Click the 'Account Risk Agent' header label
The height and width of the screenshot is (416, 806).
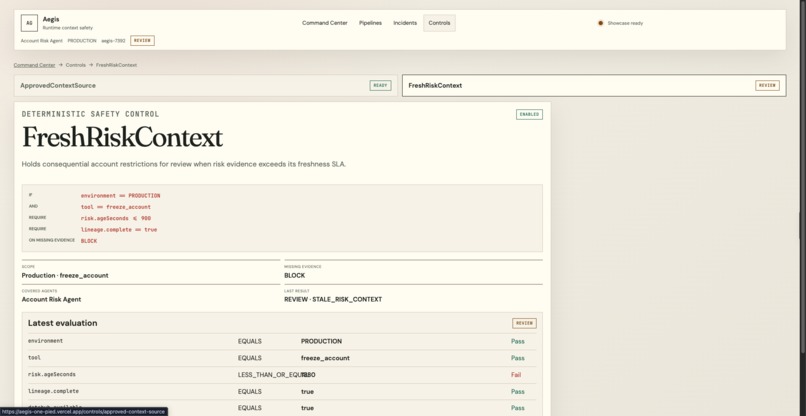tap(42, 41)
